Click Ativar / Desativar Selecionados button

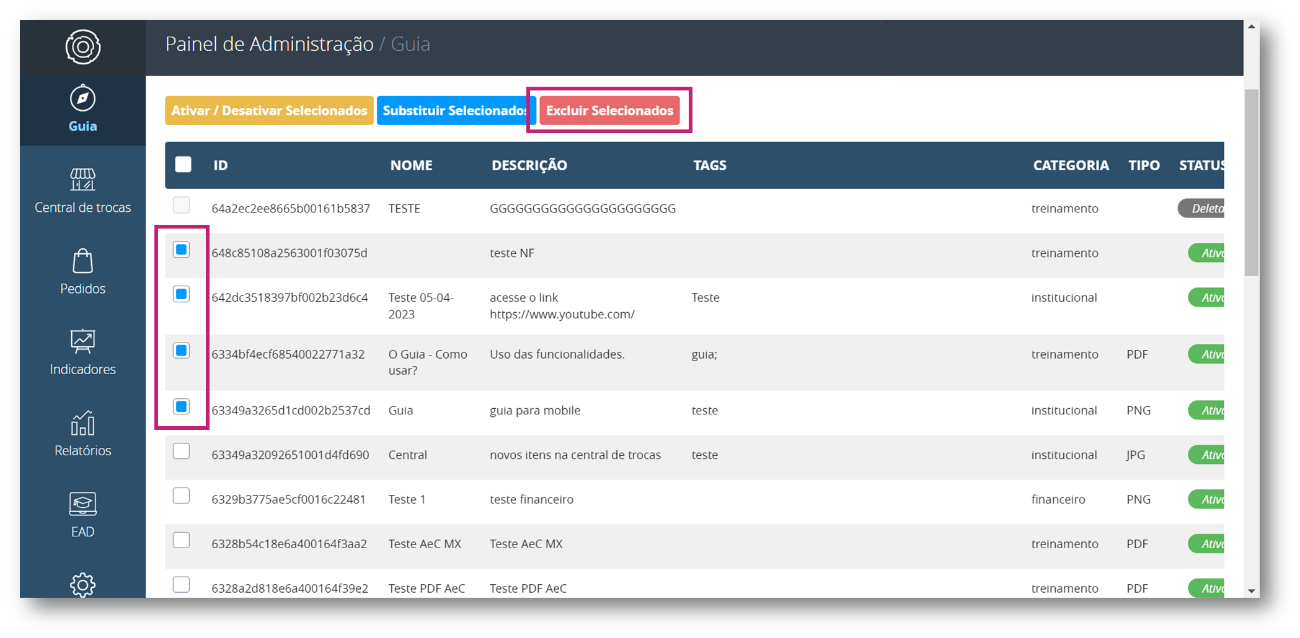269,111
